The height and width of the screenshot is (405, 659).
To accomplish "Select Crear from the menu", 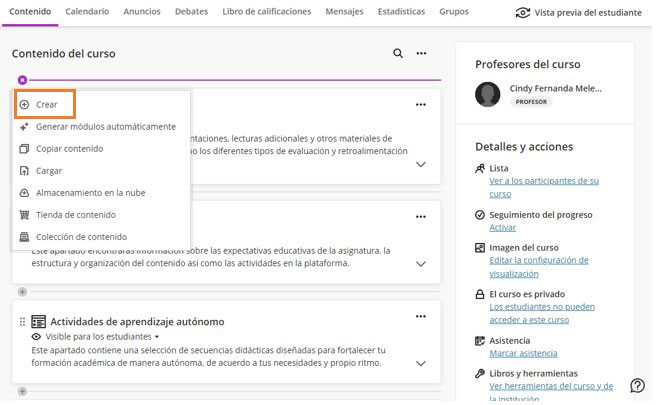I will [x=46, y=104].
